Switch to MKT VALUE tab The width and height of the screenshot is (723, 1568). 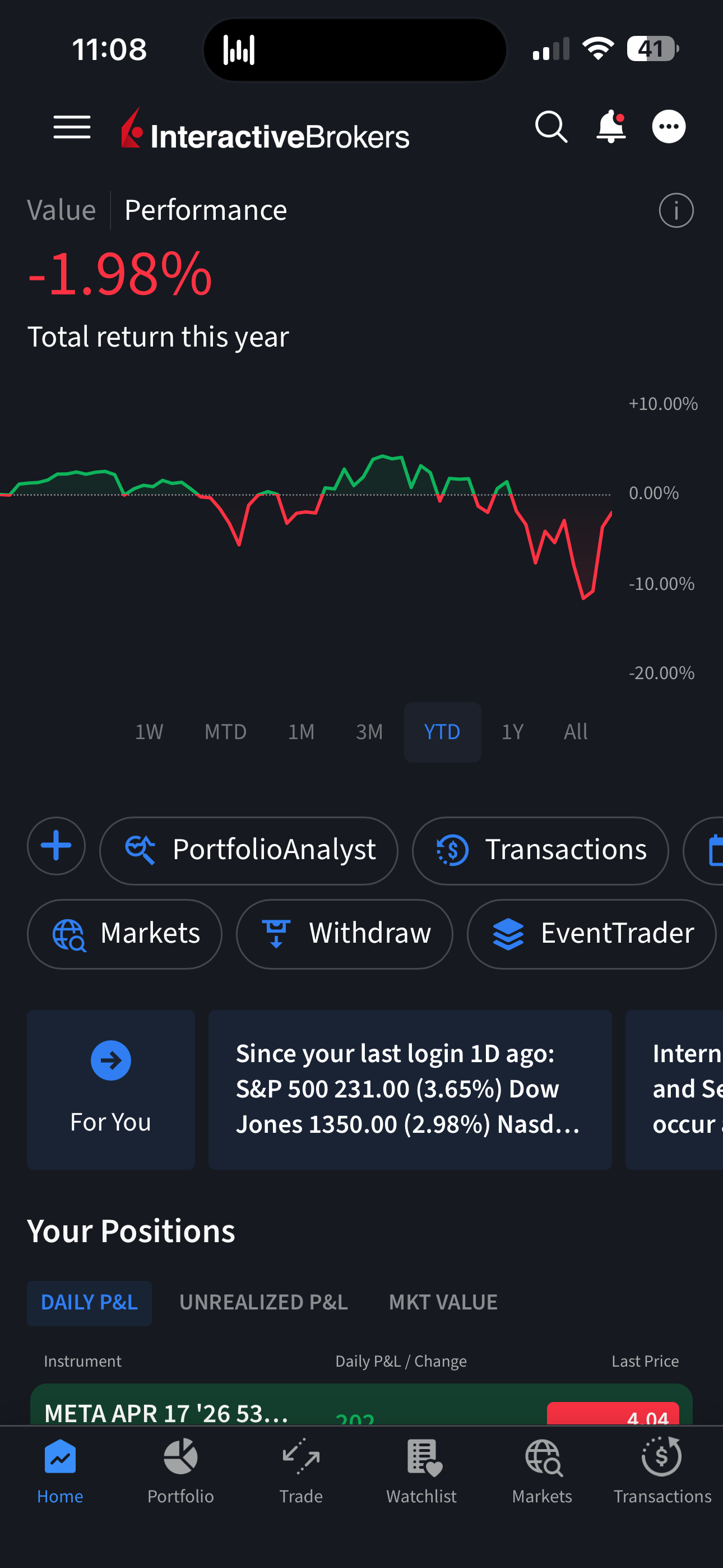pyautogui.click(x=443, y=1302)
